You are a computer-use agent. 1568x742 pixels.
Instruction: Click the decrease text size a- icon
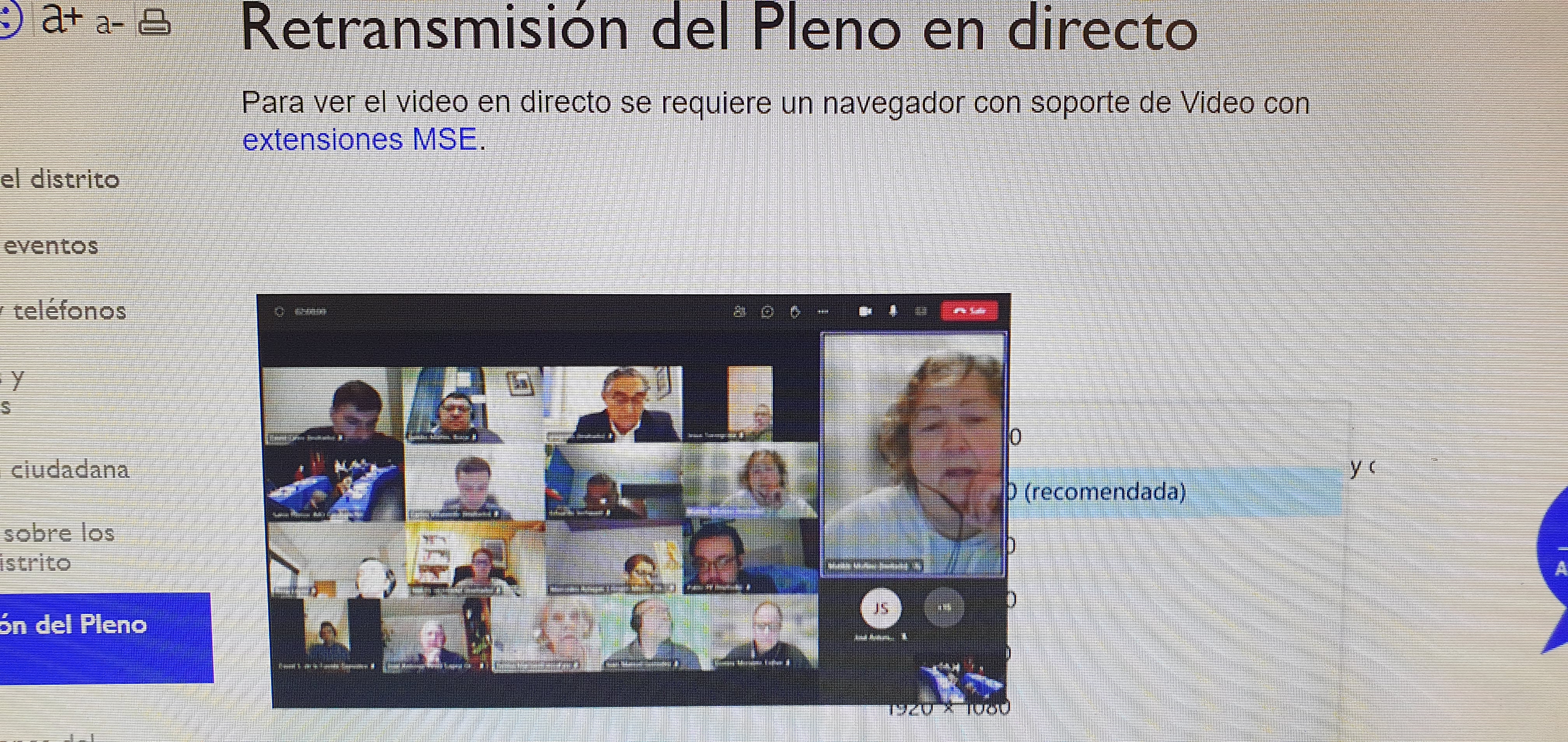(110, 24)
